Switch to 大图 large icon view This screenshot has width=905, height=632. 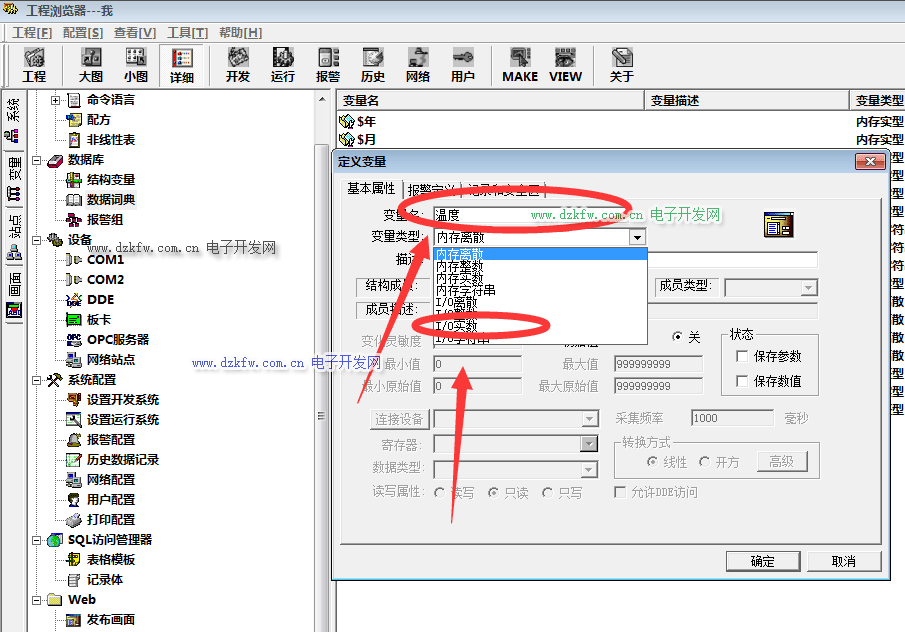[91, 64]
